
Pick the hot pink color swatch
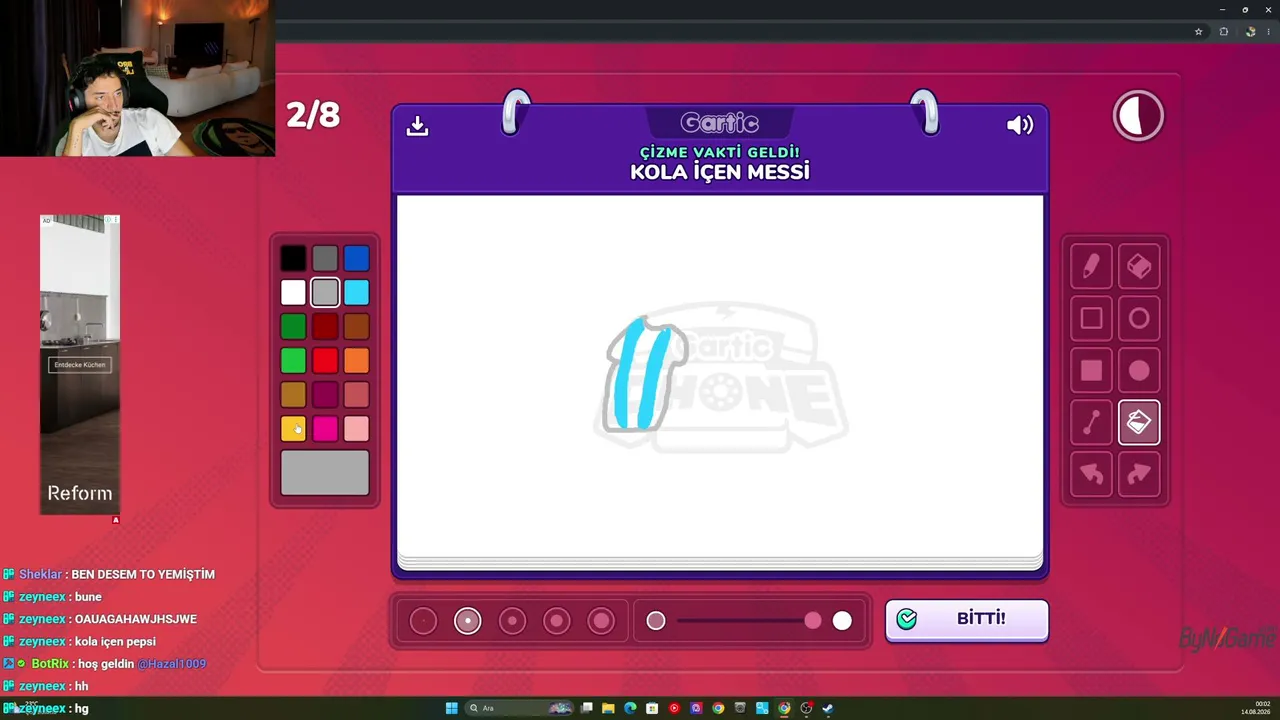coord(325,429)
